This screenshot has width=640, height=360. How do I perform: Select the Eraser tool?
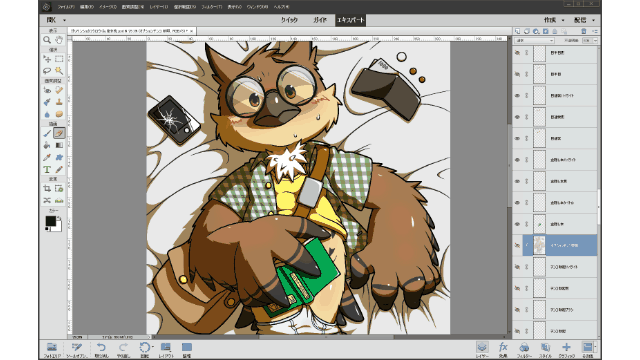(59, 133)
